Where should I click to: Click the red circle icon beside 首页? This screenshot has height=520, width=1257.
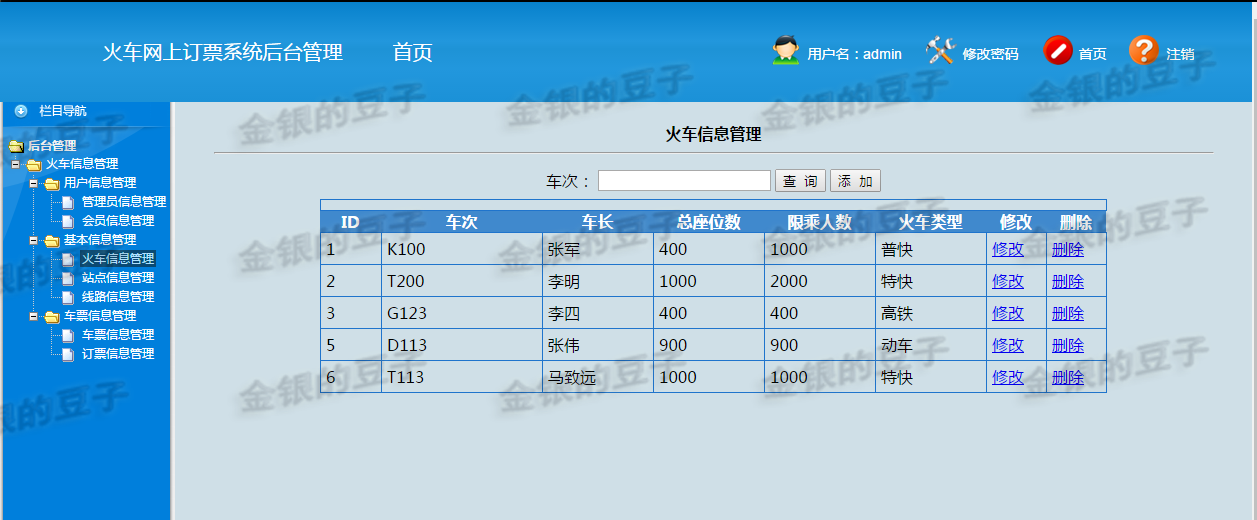1058,51
